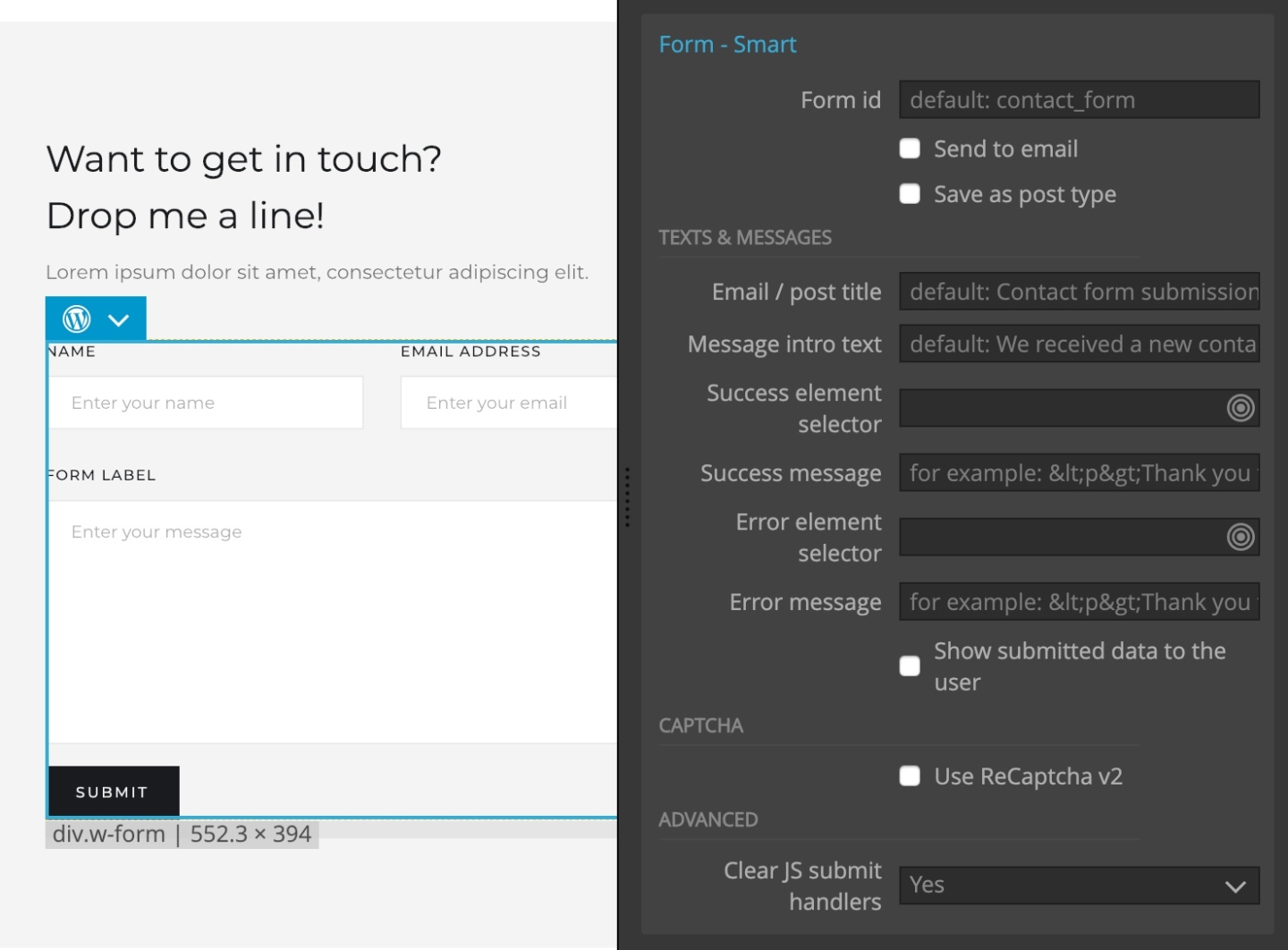Click the Success message input field
This screenshot has height=950, width=1288.
(x=1079, y=472)
